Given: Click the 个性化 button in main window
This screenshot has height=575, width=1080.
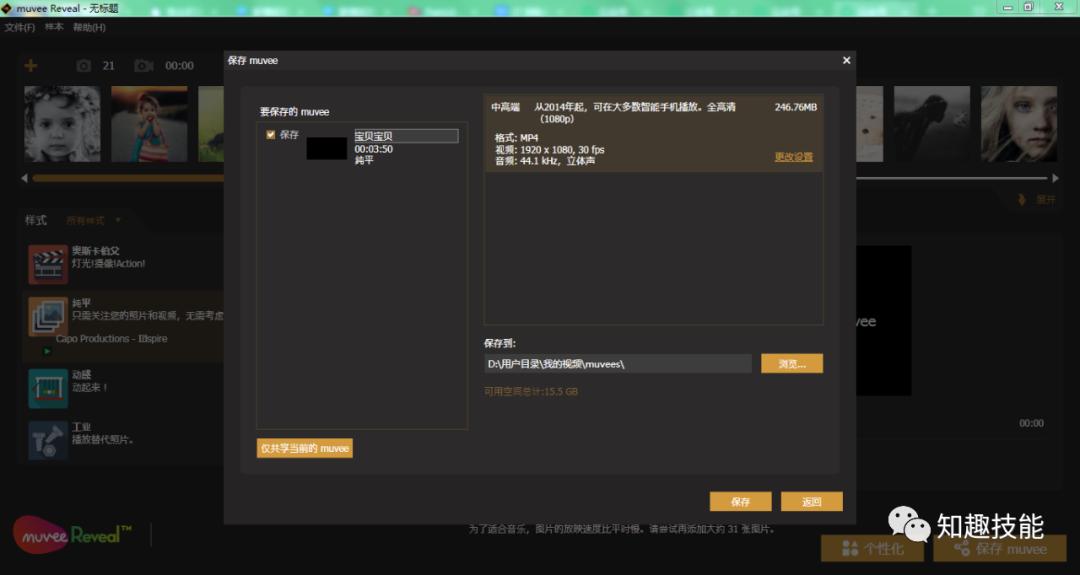Looking at the screenshot, I should pyautogui.click(x=873, y=549).
